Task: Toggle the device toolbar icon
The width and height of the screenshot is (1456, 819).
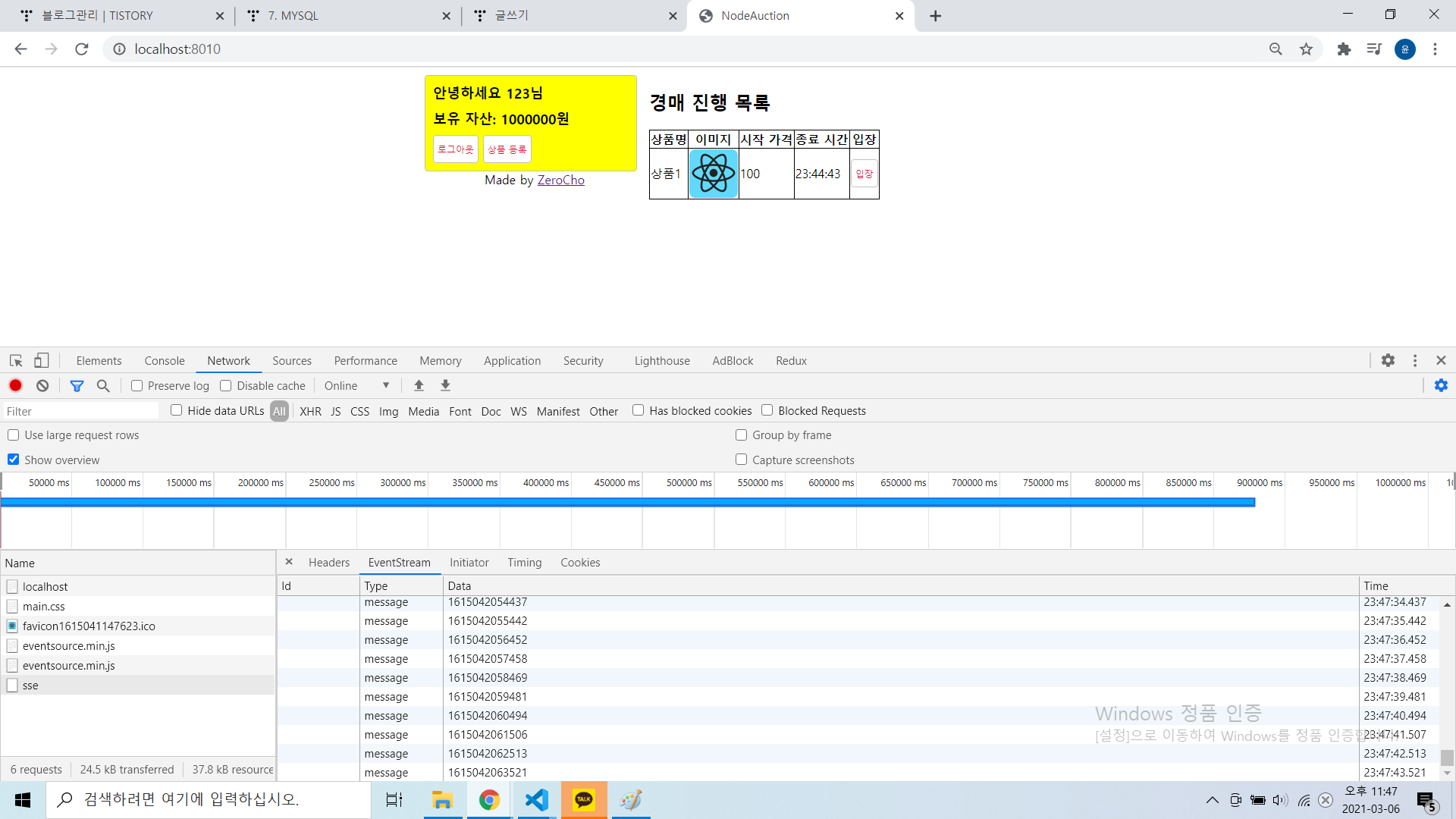Action: (x=42, y=361)
